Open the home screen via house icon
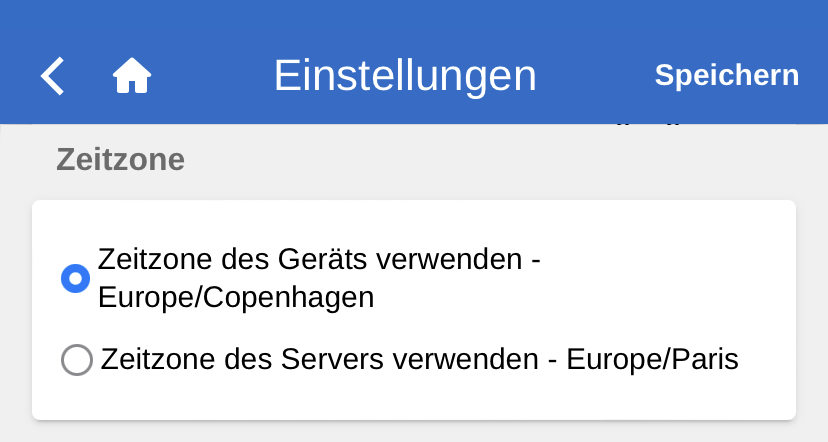Screen dimensions: 828x442 (131, 76)
